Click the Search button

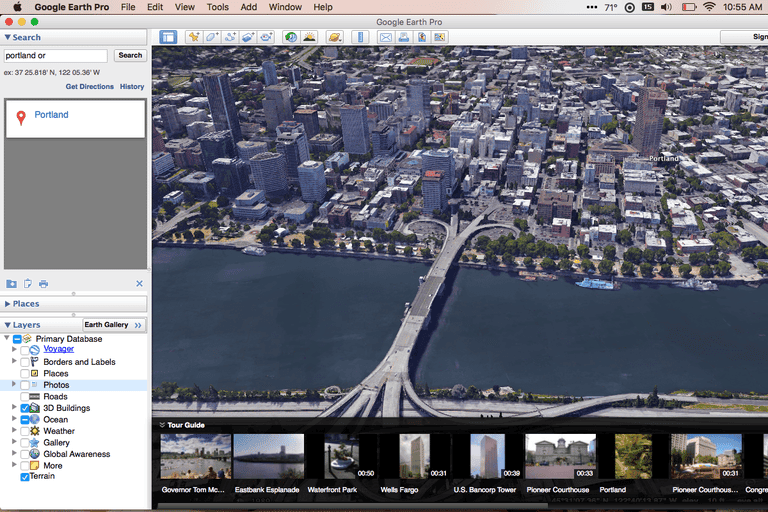click(x=130, y=55)
